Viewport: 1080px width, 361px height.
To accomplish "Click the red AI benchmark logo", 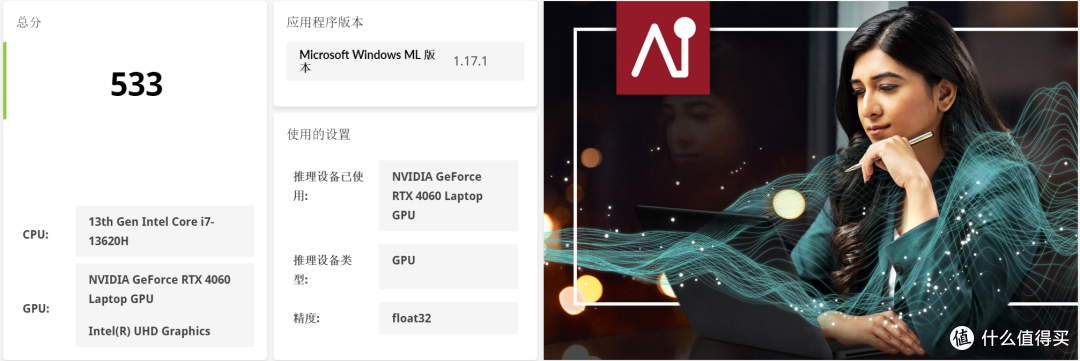I will [x=663, y=48].
